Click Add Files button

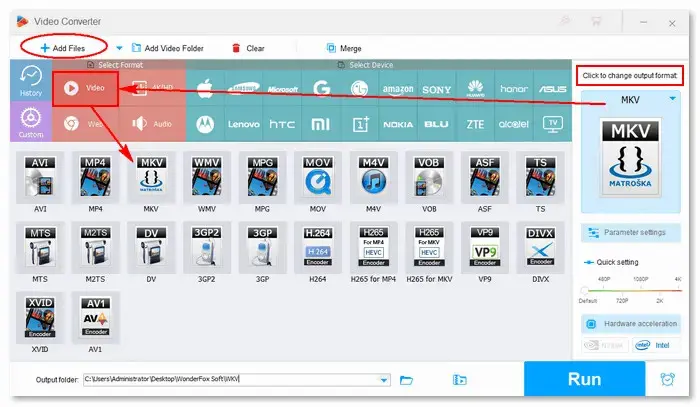click(x=63, y=48)
